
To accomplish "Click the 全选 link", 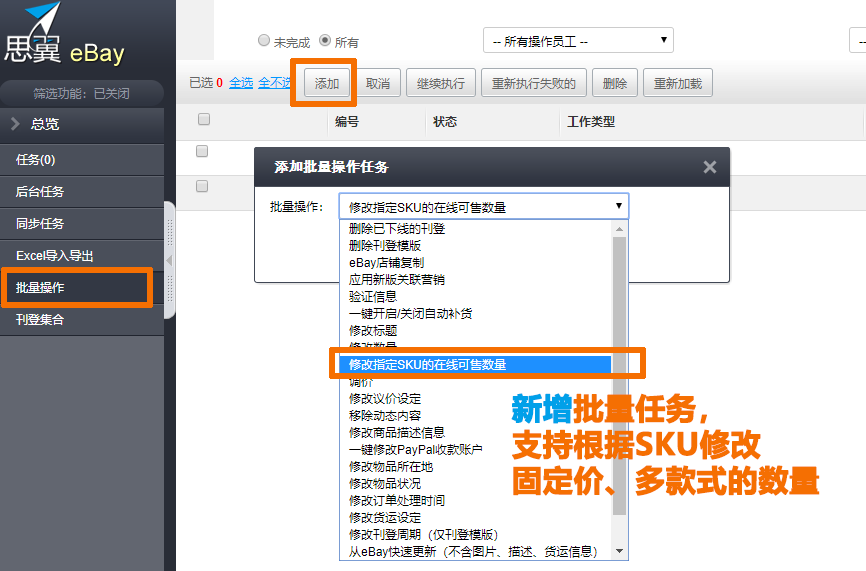I will click(241, 83).
